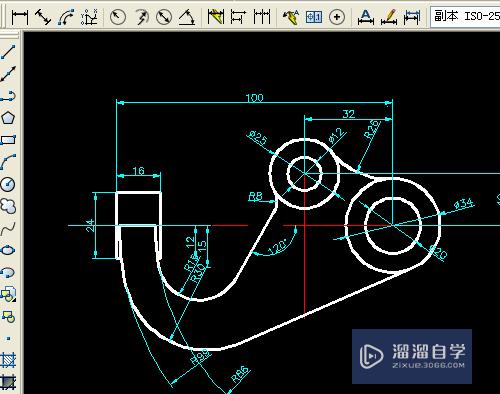Select the Polygon draw tool
Viewport: 500px width, 394px height.
[8, 118]
